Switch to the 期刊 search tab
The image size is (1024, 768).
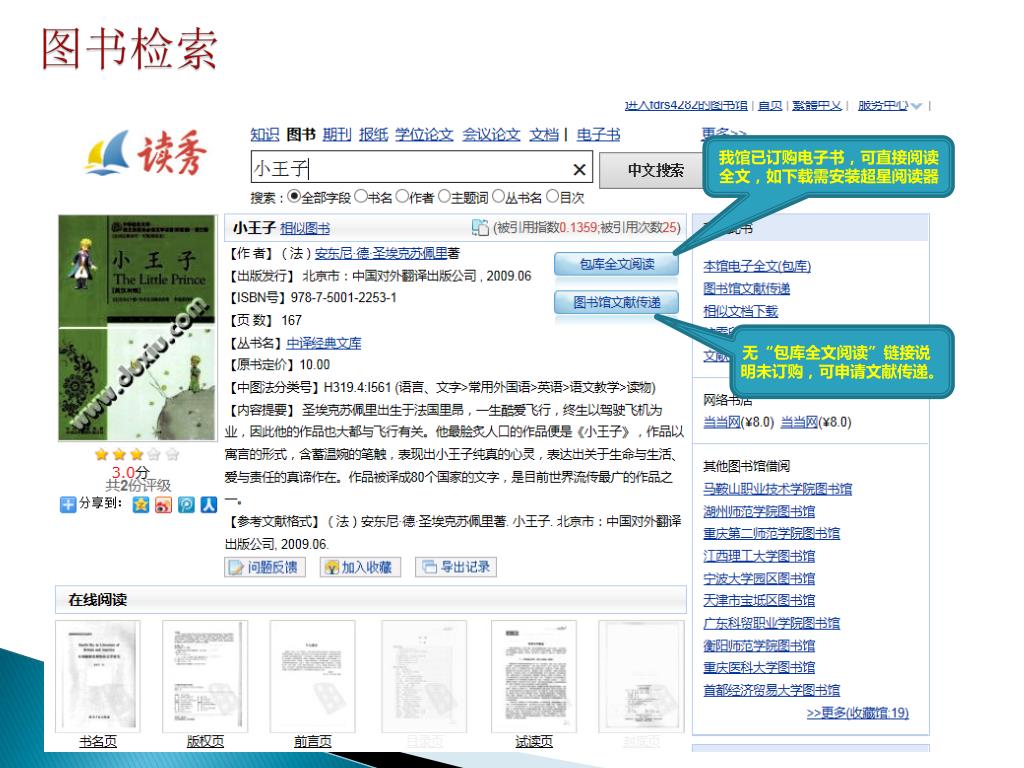click(x=337, y=135)
